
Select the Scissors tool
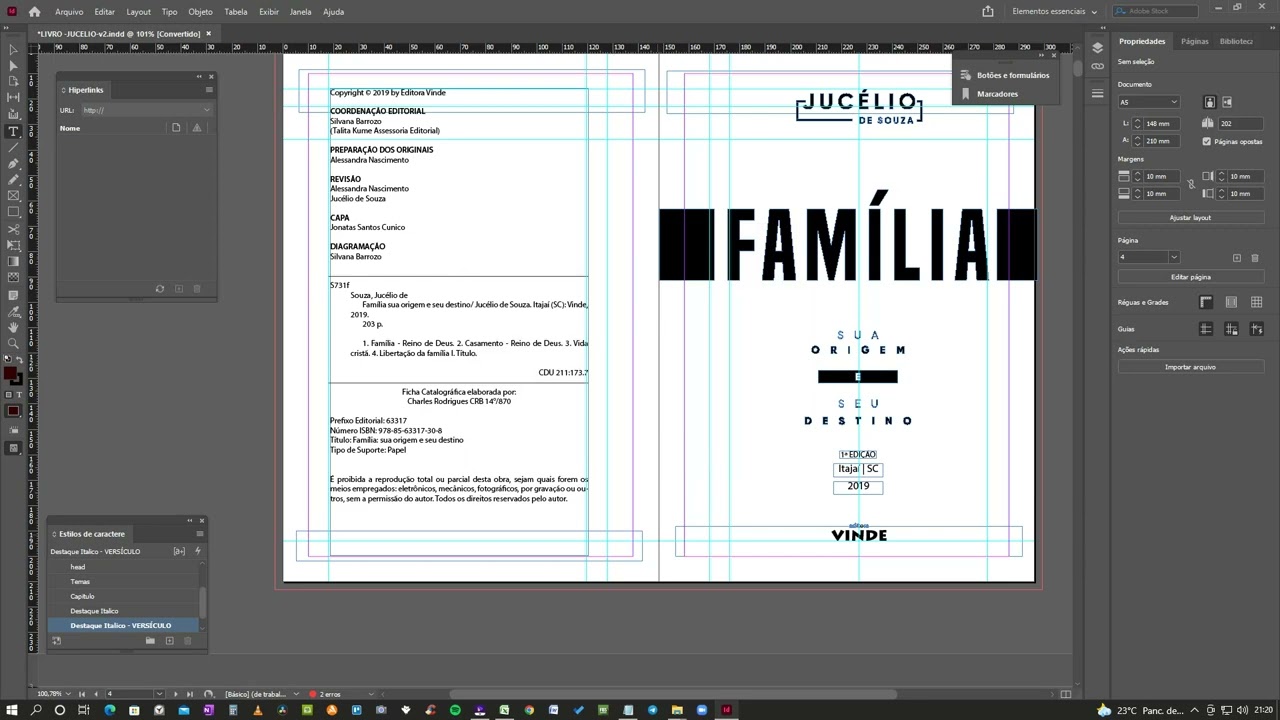pyautogui.click(x=13, y=229)
